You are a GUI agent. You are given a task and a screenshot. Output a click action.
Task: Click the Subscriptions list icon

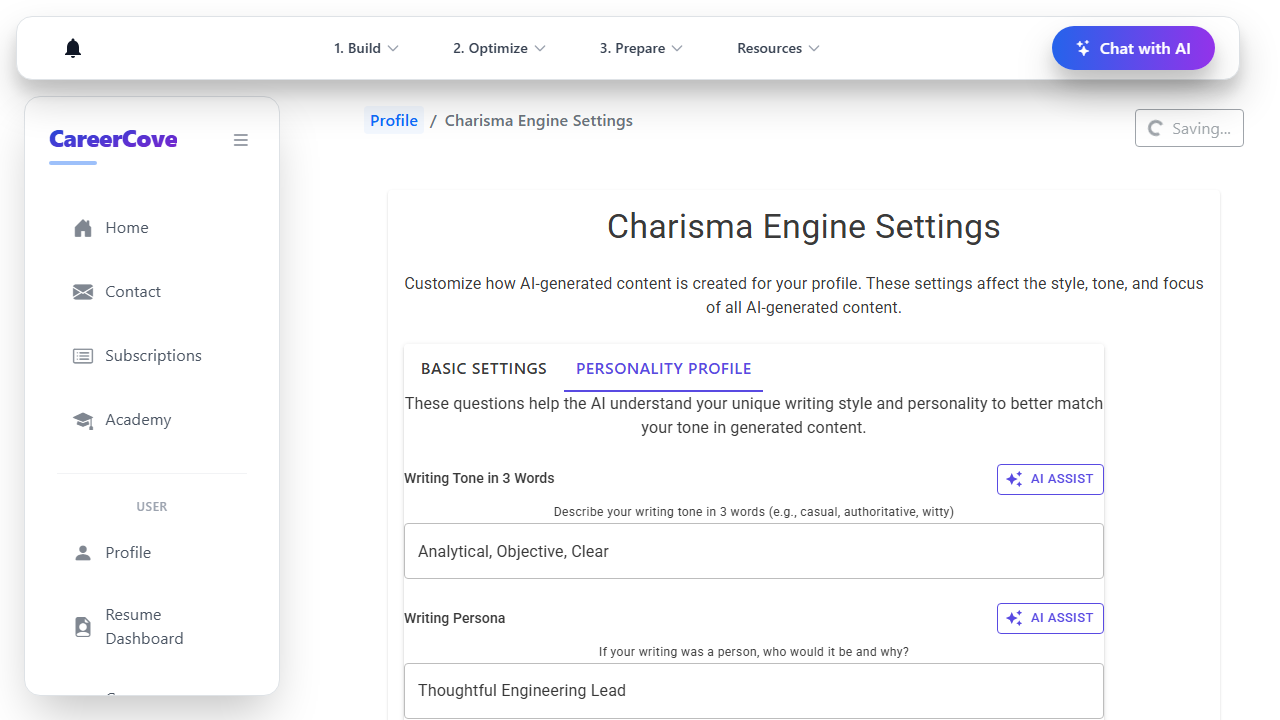tap(83, 356)
